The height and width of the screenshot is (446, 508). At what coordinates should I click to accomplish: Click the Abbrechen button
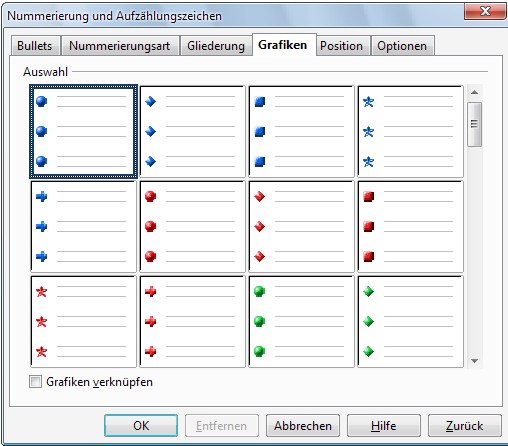(x=303, y=426)
